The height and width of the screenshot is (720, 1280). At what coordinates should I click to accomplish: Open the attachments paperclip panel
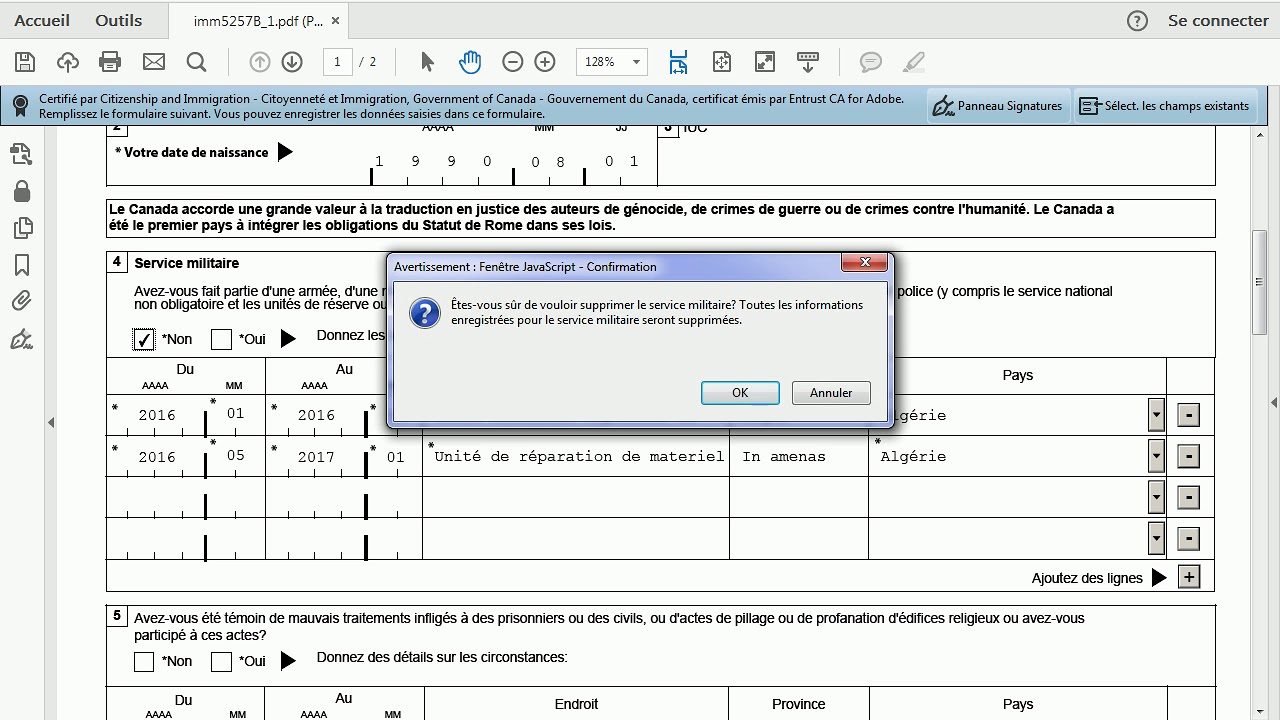pyautogui.click(x=22, y=301)
